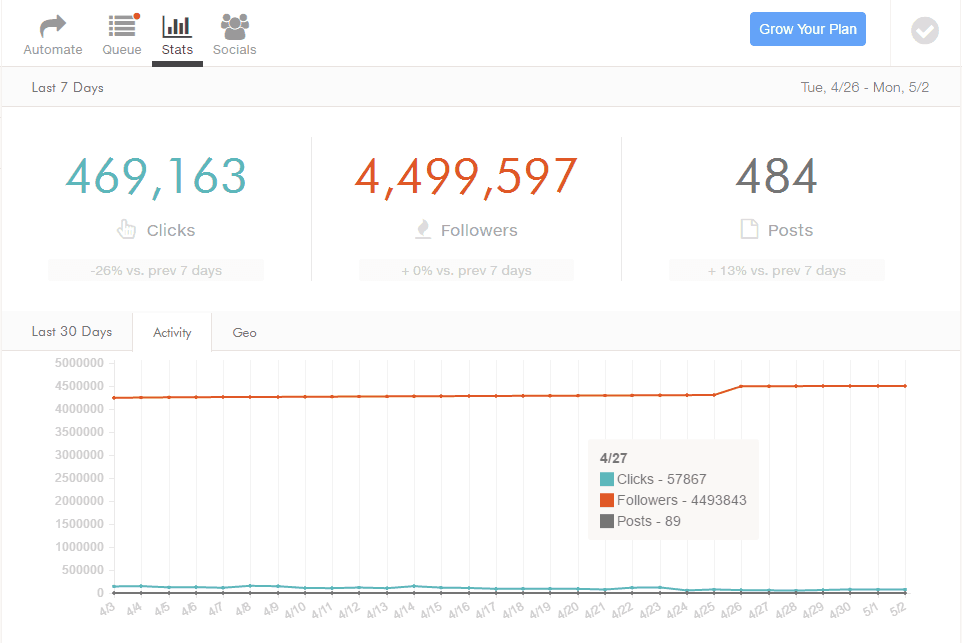Click the orange Followers legend swatch

(x=606, y=500)
